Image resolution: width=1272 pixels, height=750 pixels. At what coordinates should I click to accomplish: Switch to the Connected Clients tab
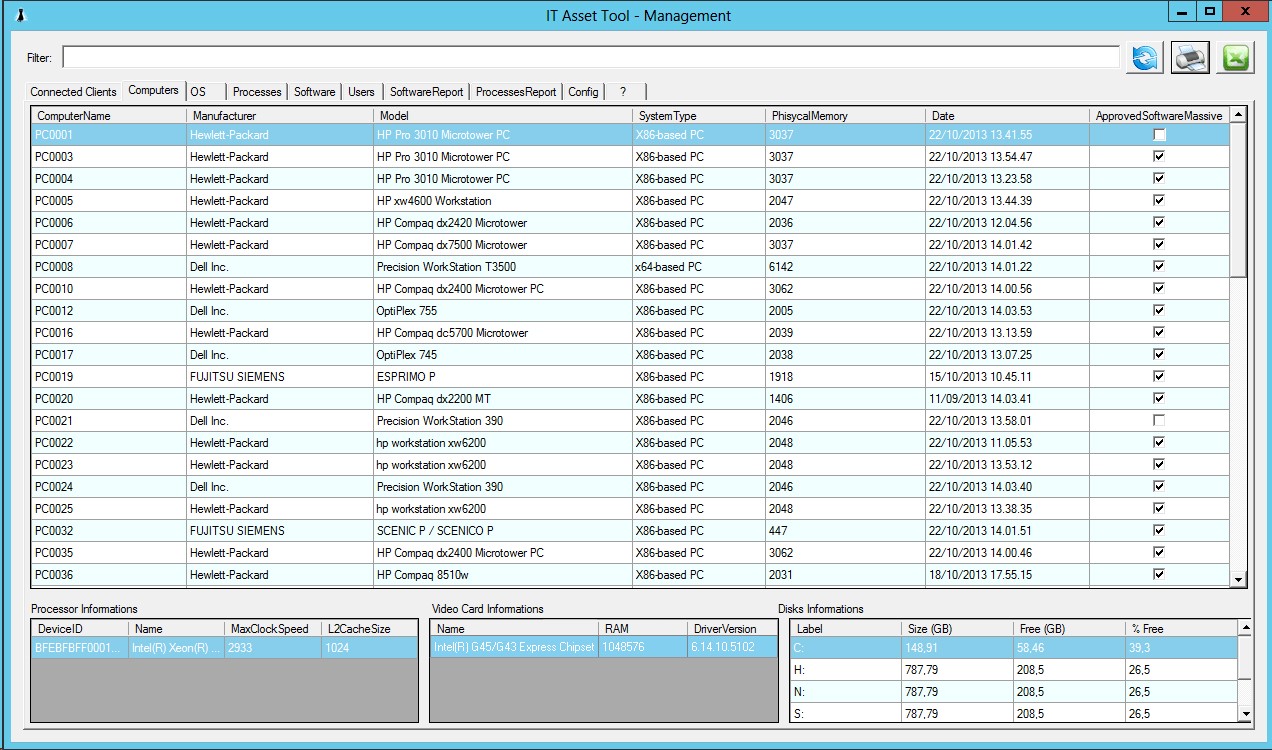click(x=72, y=91)
